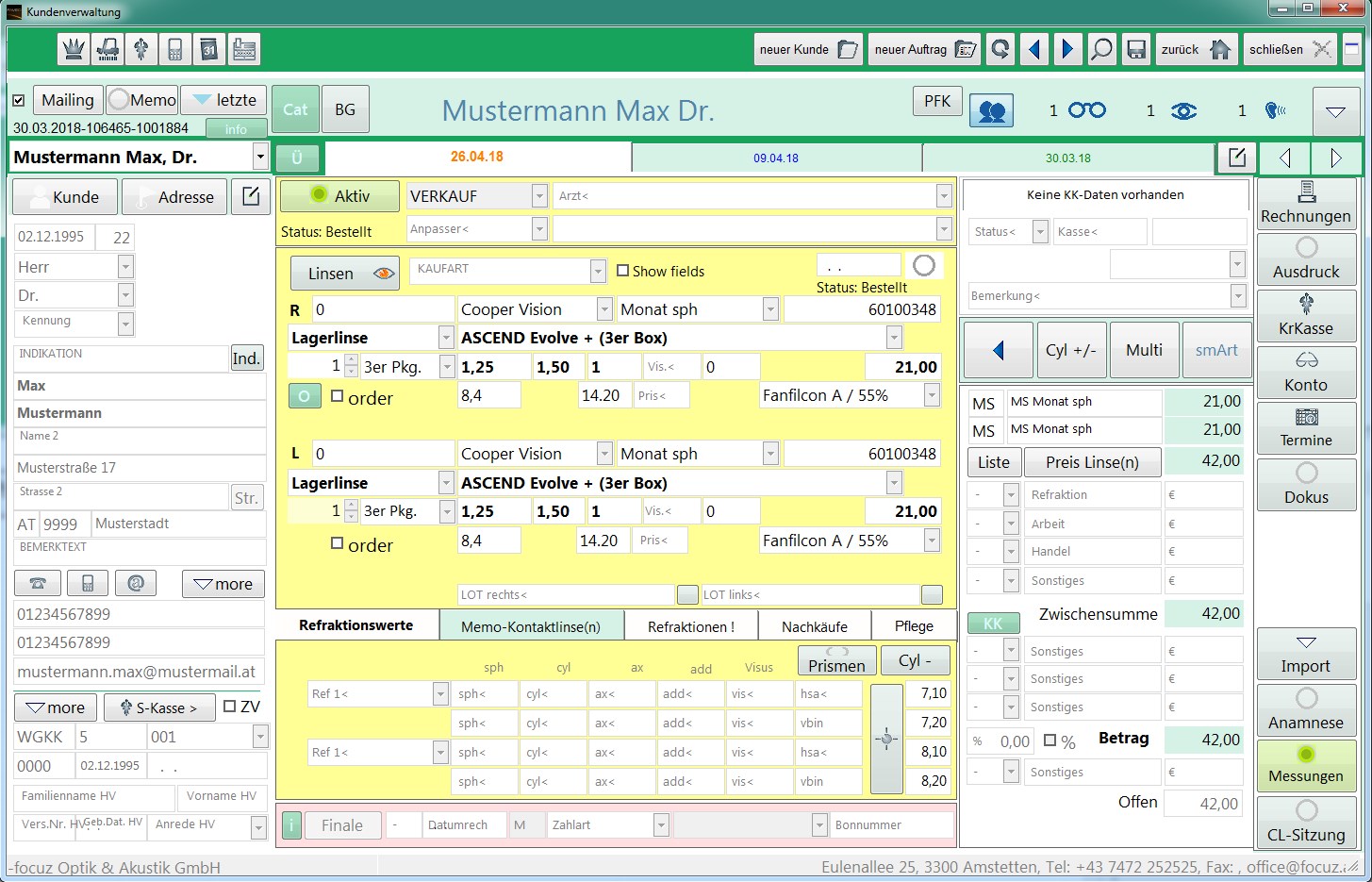
Task: Open the calendar icon in top toolbar
Action: 209,49
